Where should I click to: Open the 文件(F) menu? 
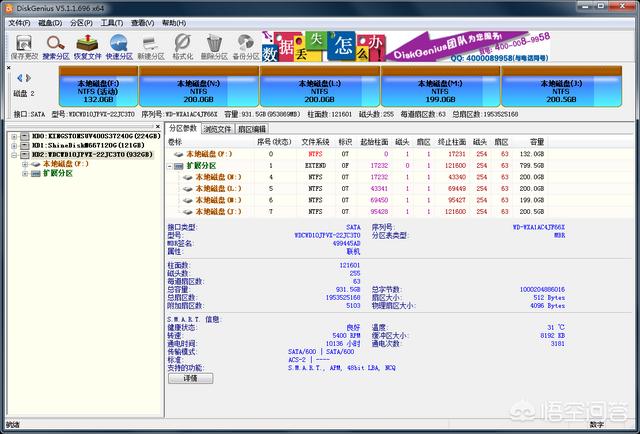tap(19, 23)
